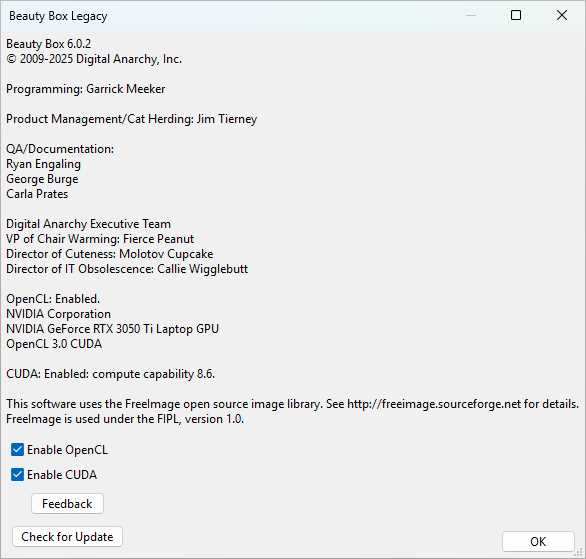The width and height of the screenshot is (586, 559).
Task: Click 'Director of IT Obsolescence: Callie Wigglebutt'
Action: pyautogui.click(x=127, y=269)
